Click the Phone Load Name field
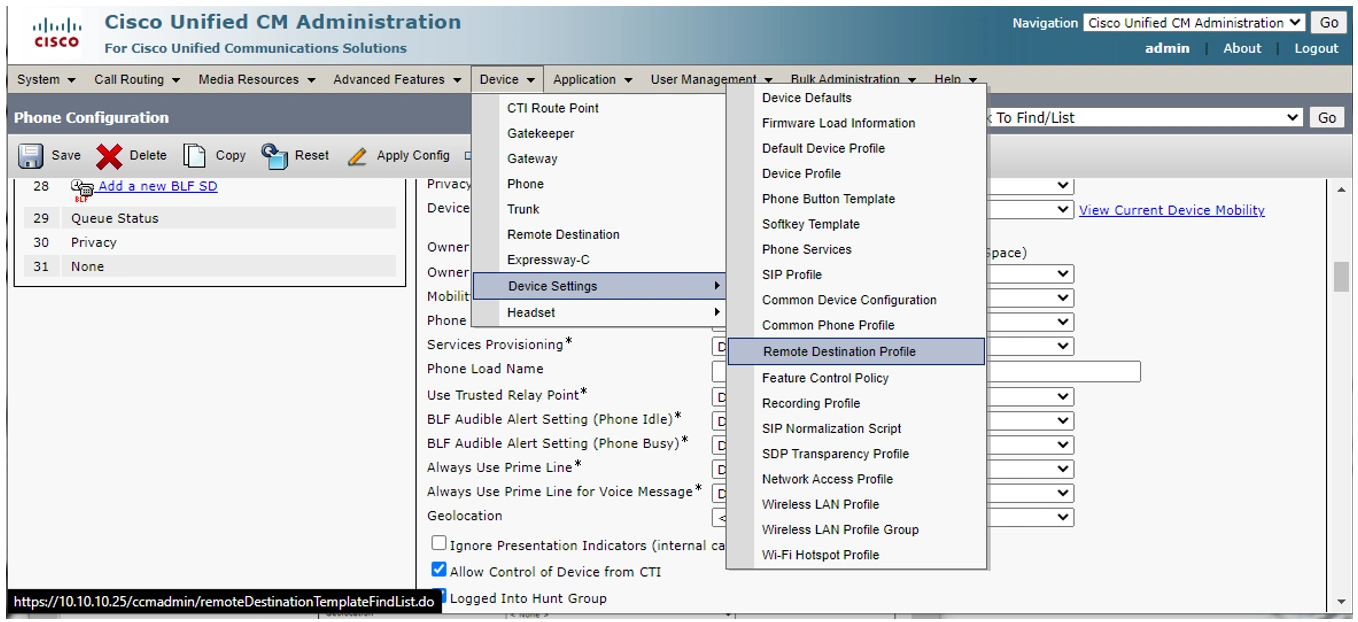Viewport: 1358px width, 622px height. 926,371
